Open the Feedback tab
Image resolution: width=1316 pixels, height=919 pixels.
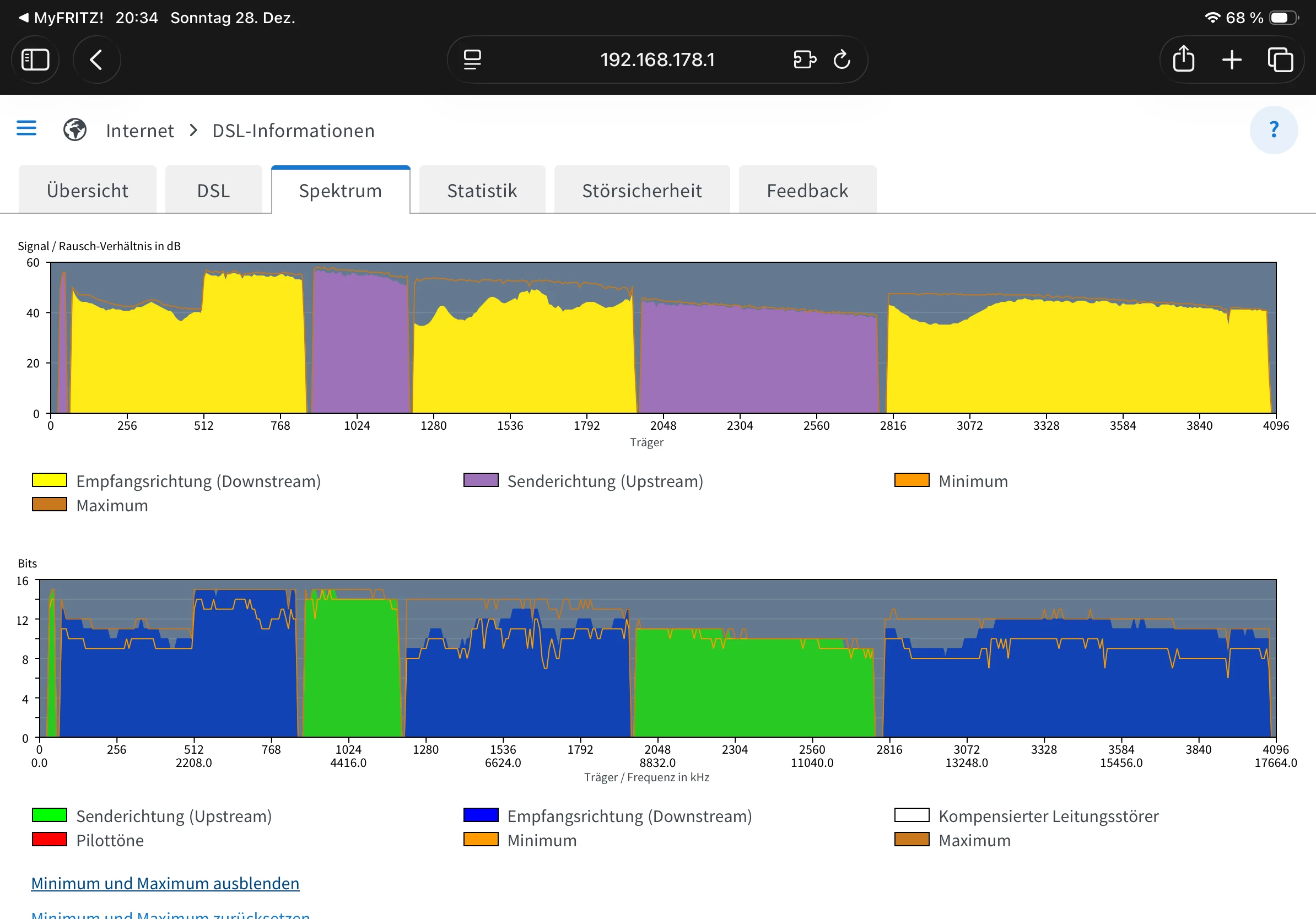click(x=806, y=191)
